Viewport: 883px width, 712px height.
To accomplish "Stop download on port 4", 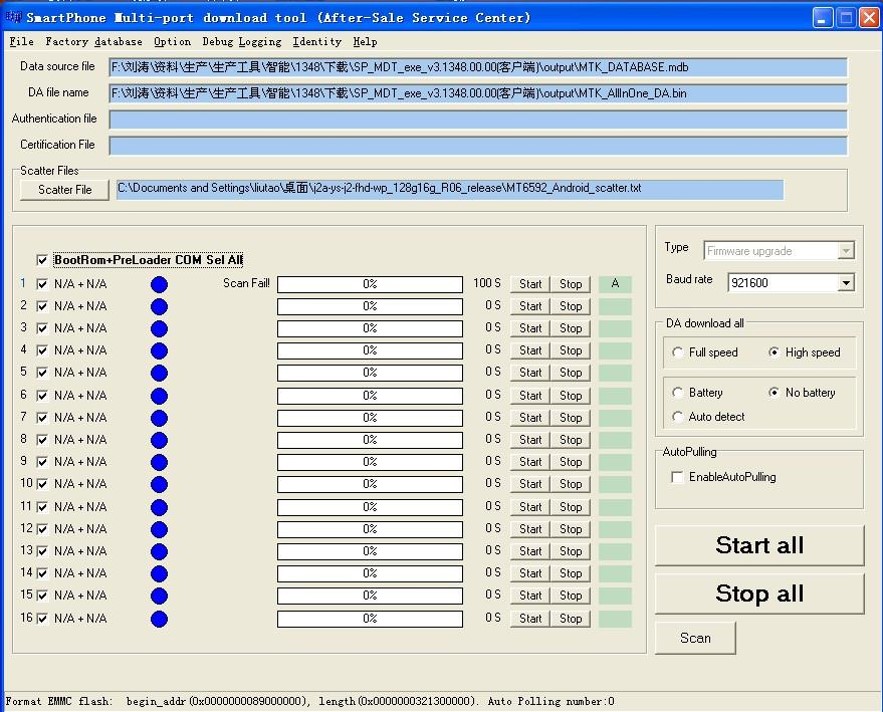I will pos(570,350).
